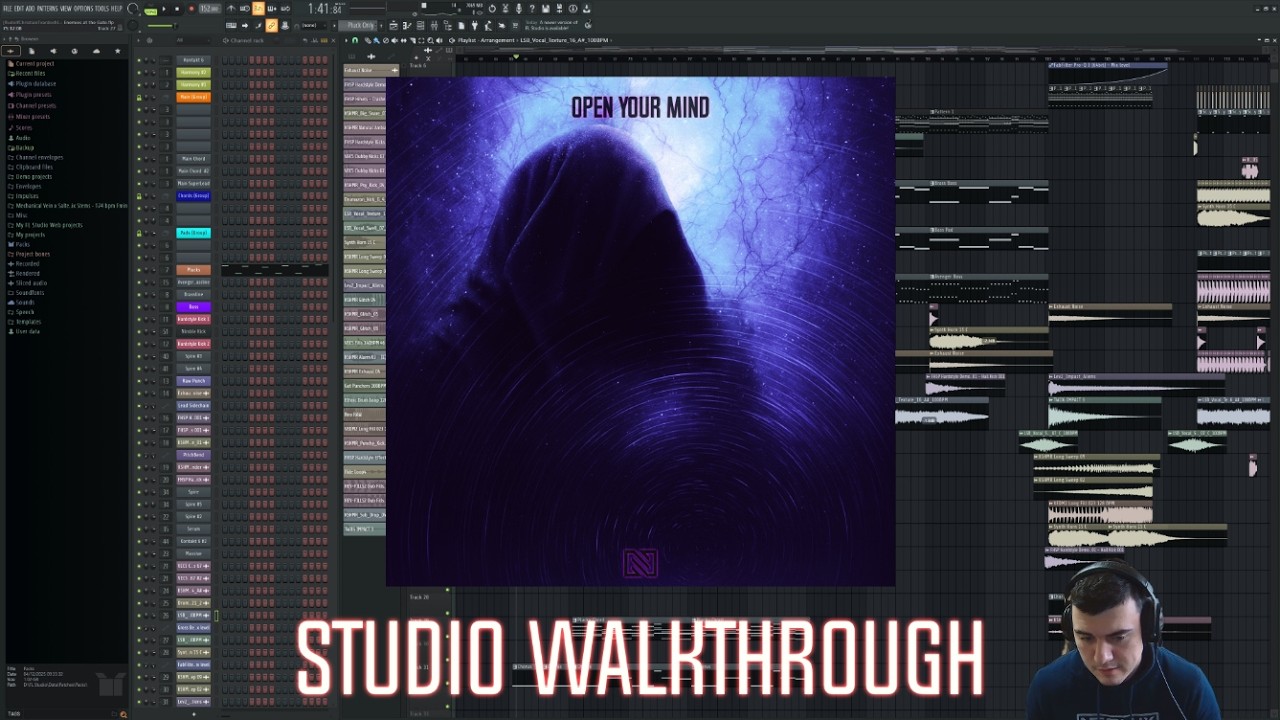Viewport: 1280px width, 720px height.
Task: Toggle the lock beside Main (Group)
Action: click(x=139, y=97)
